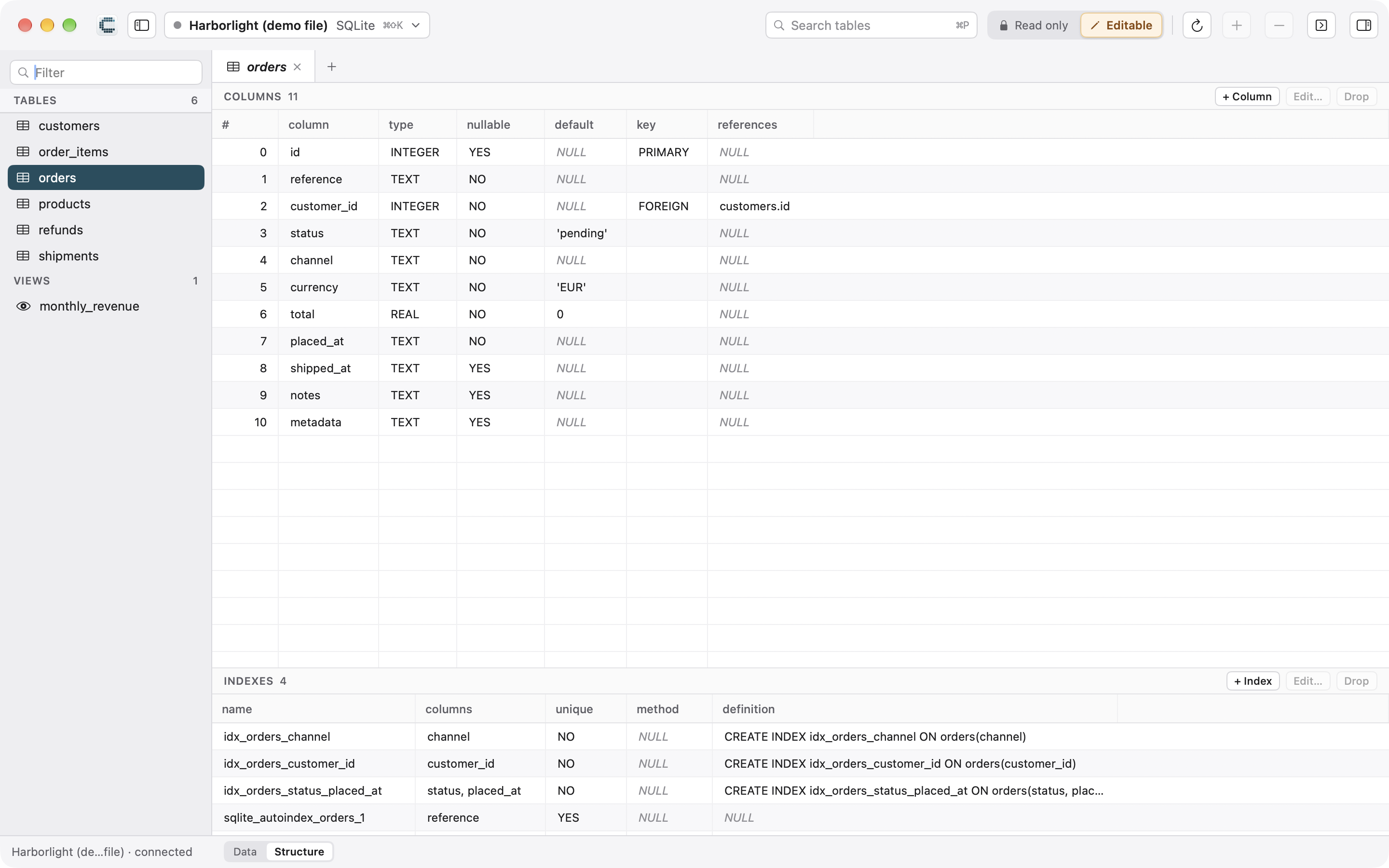Click the magnifier icon in the Filter box
This screenshot has height=868, width=1389.
(24, 72)
